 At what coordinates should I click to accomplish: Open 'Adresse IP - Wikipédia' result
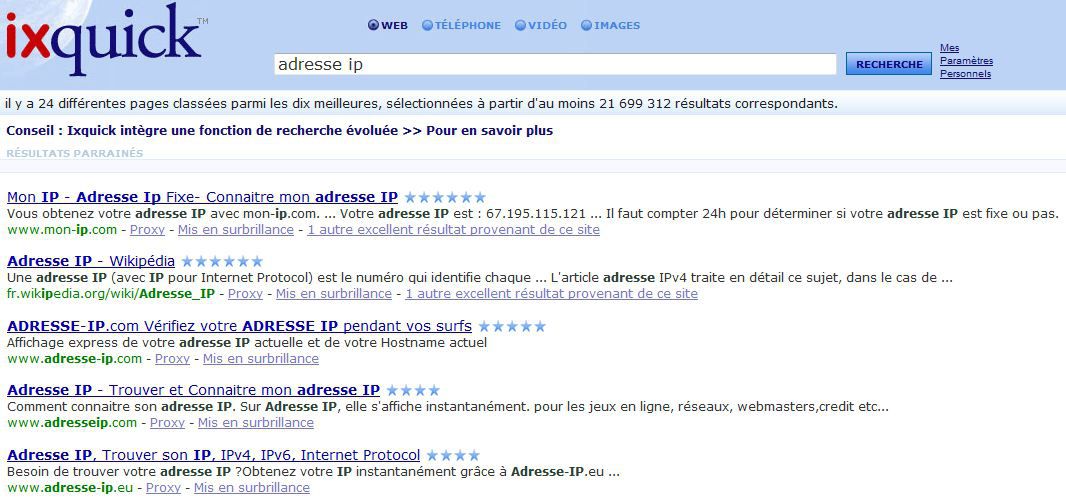(90, 261)
